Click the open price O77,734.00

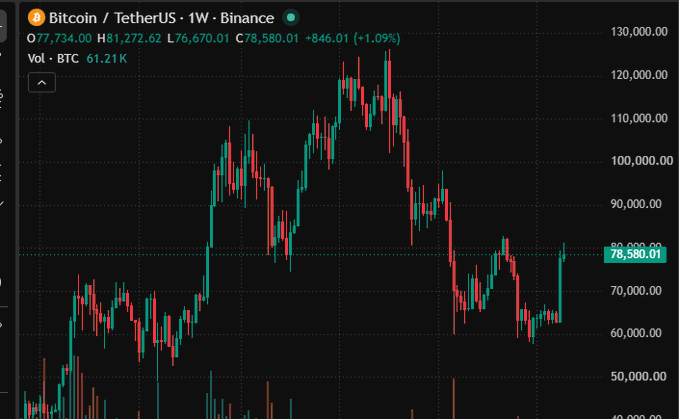click(59, 39)
